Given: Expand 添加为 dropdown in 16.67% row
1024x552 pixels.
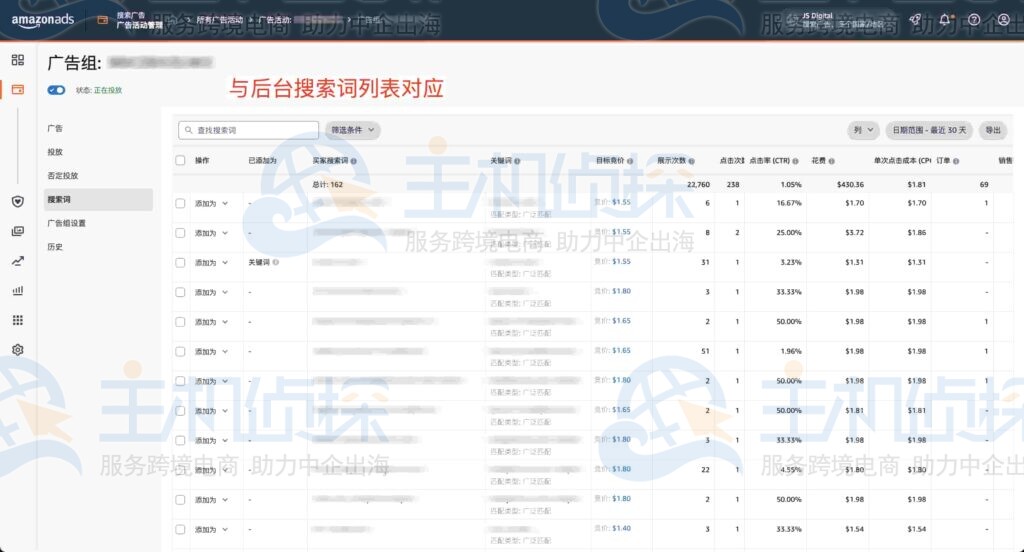Looking at the screenshot, I should pos(212,204).
